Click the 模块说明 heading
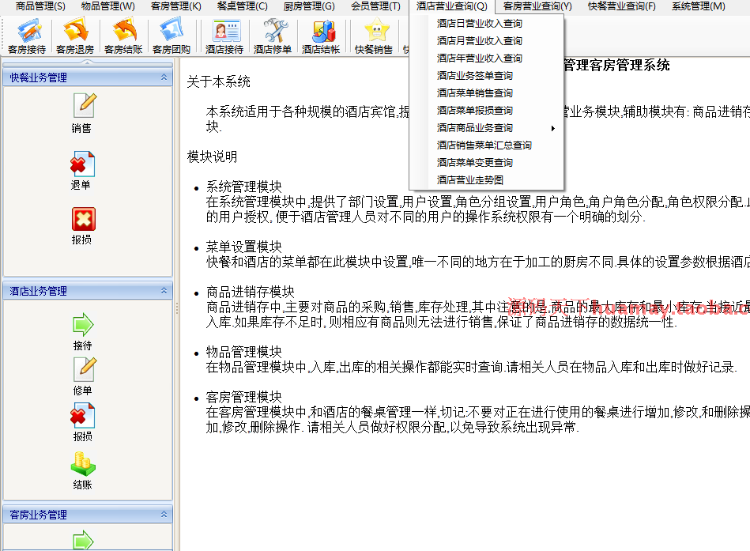Image resolution: width=750 pixels, height=551 pixels. 212,156
